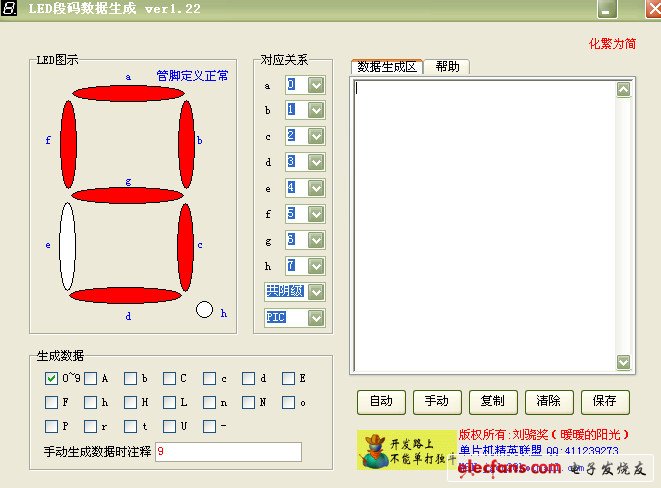Screen dimensions: 661x488
Task: Click the 手动生成数据时注释 input field
Action: (x=228, y=452)
